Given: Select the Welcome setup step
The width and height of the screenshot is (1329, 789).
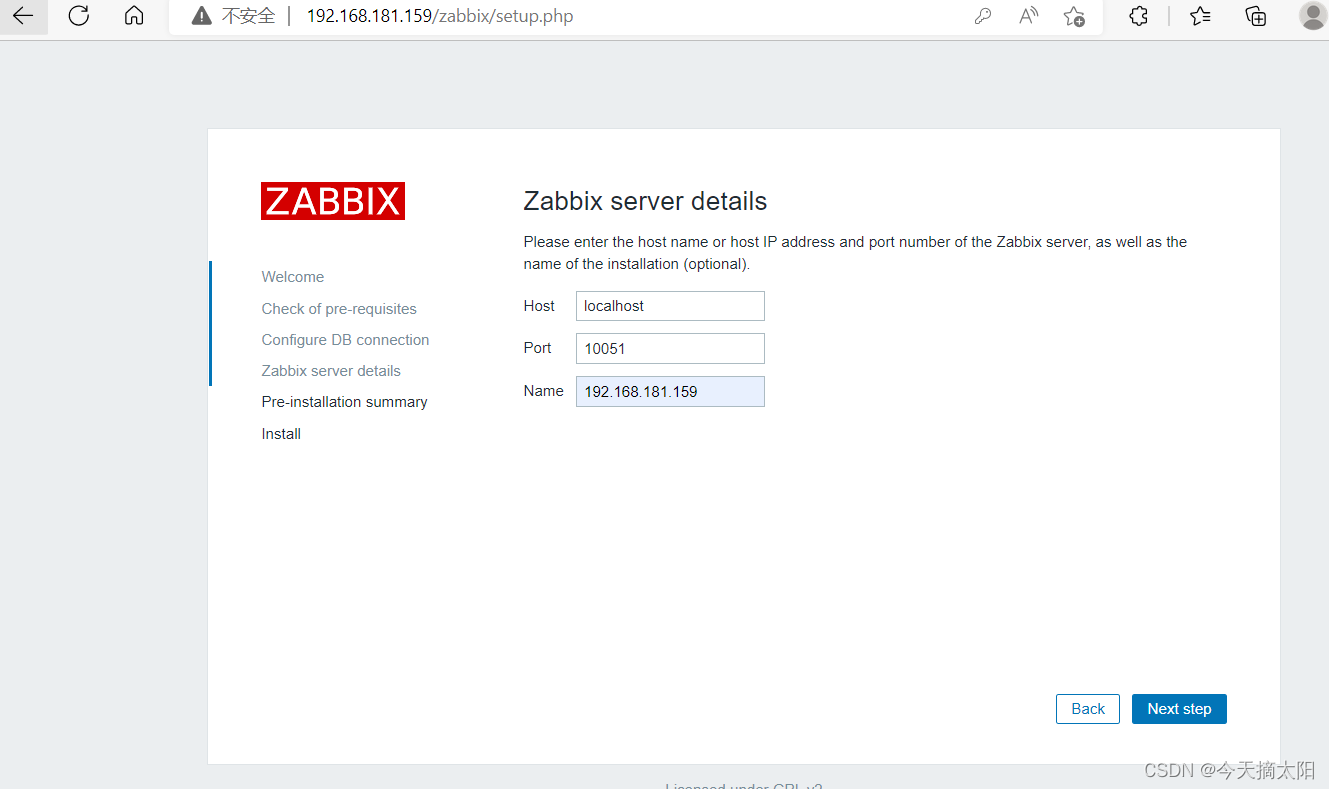Looking at the screenshot, I should pos(293,277).
